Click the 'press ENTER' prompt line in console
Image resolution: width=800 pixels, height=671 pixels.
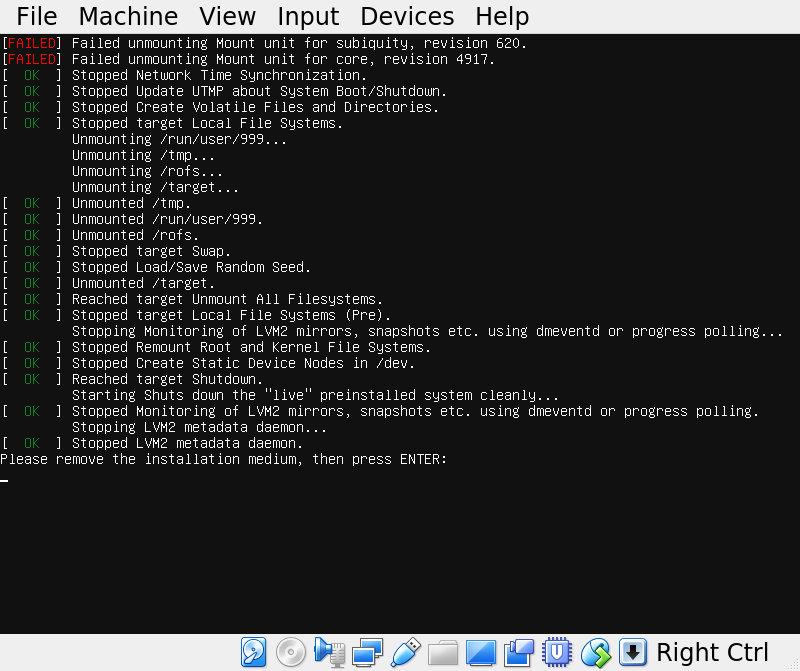pos(224,459)
